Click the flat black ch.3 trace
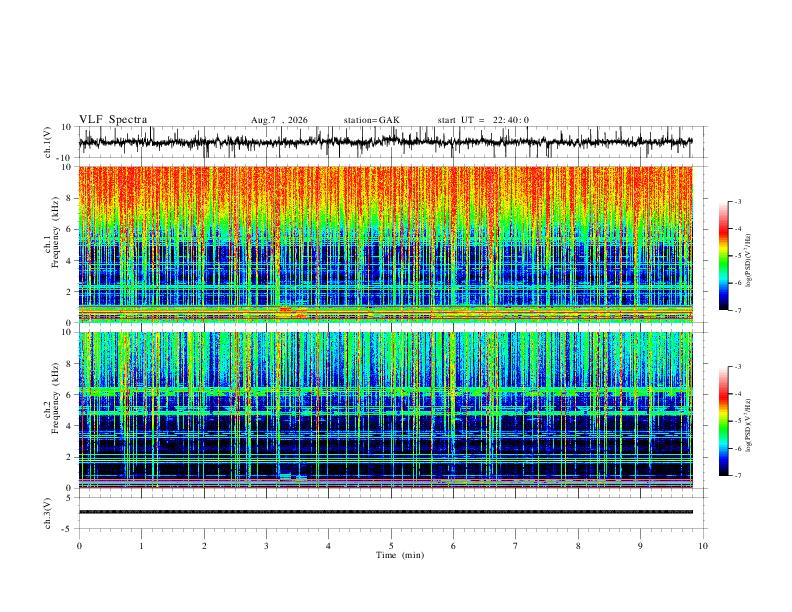The width and height of the screenshot is (792, 612). [x=386, y=512]
